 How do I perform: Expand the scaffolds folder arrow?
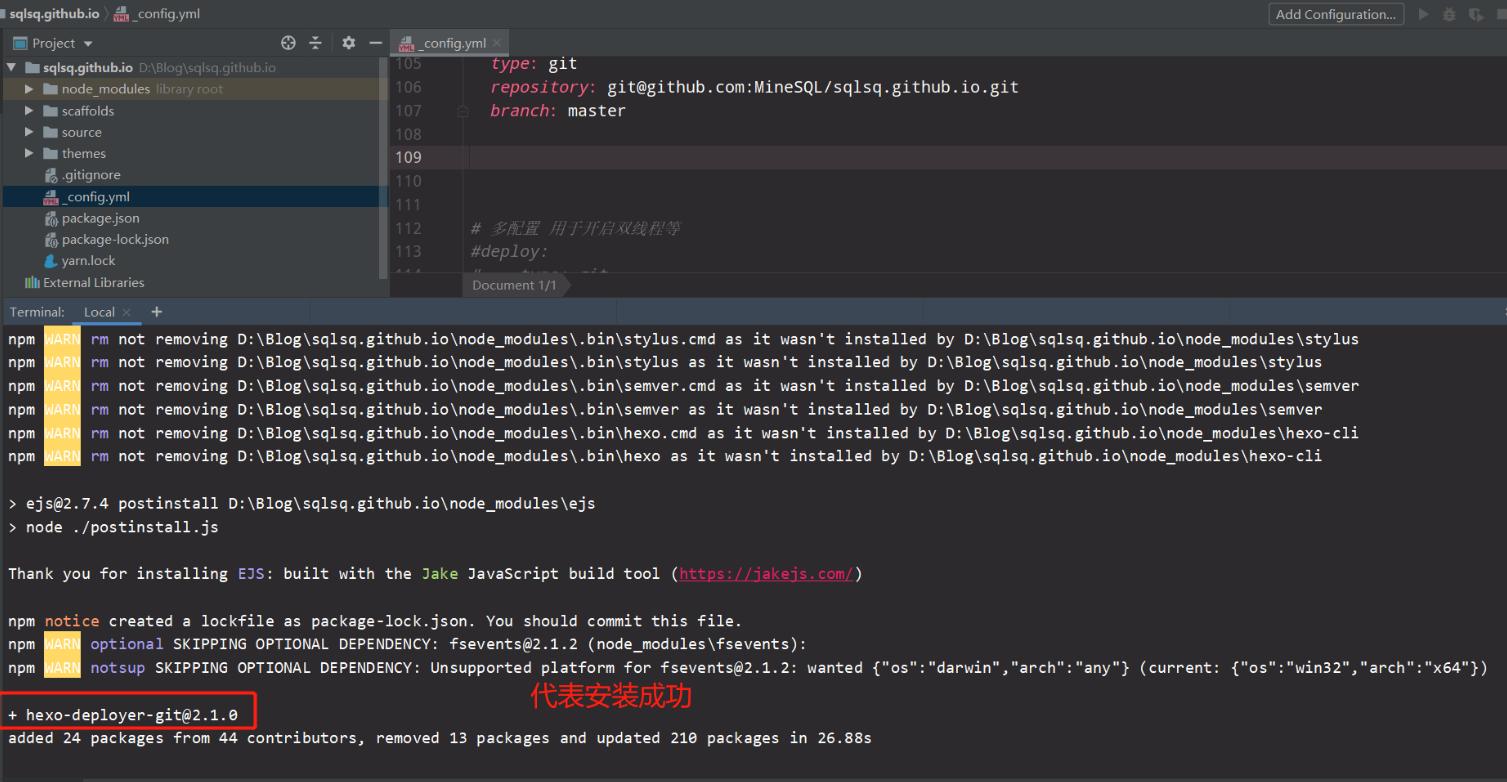(x=30, y=111)
